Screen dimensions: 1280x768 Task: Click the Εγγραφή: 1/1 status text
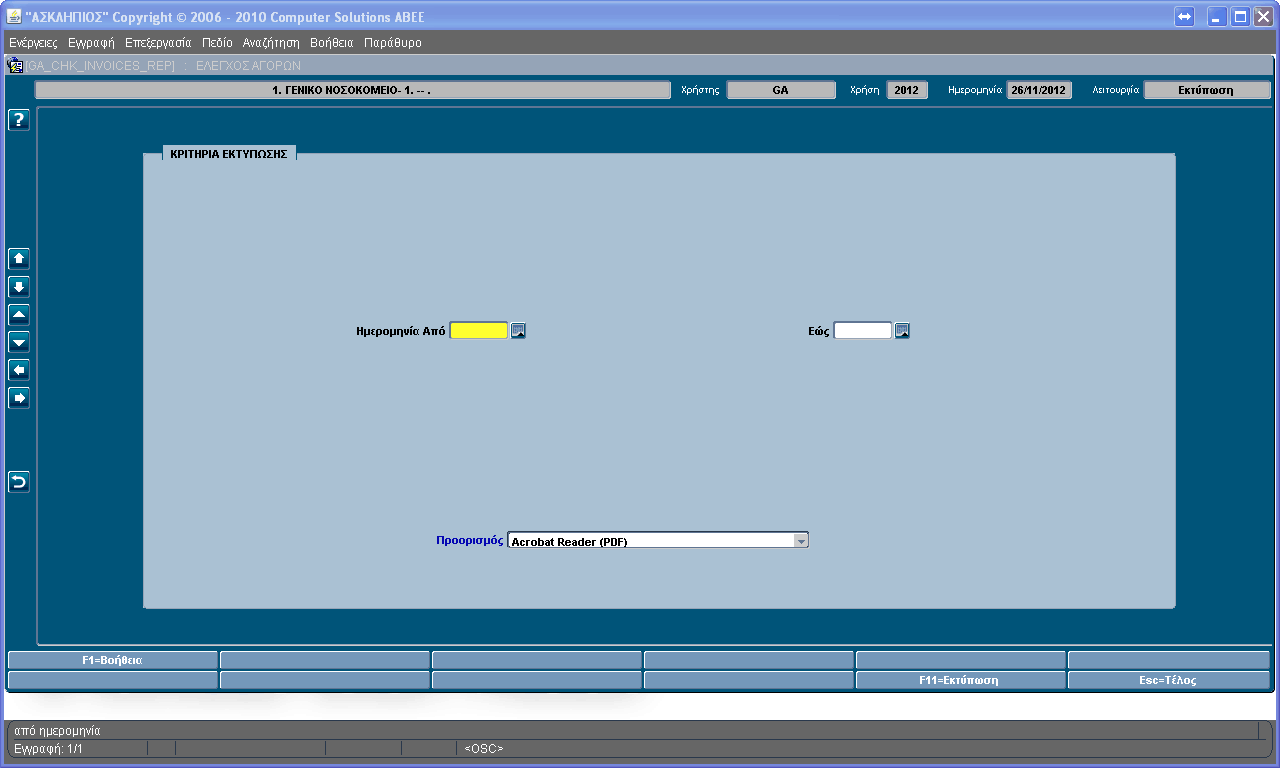click(x=48, y=748)
